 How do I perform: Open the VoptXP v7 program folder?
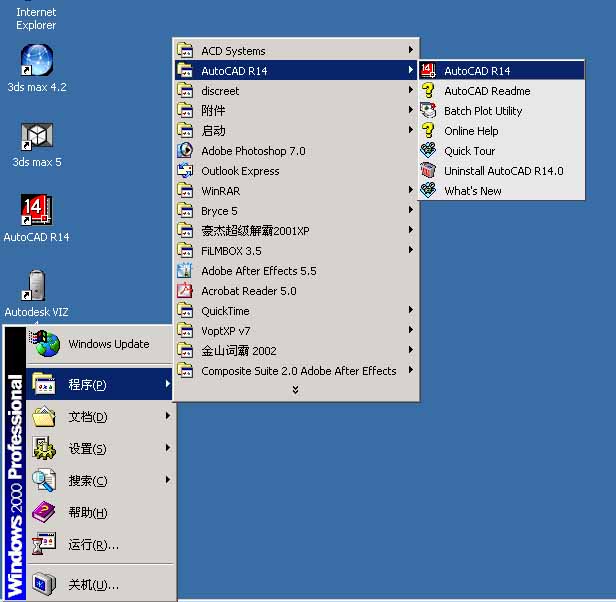pyautogui.click(x=296, y=330)
